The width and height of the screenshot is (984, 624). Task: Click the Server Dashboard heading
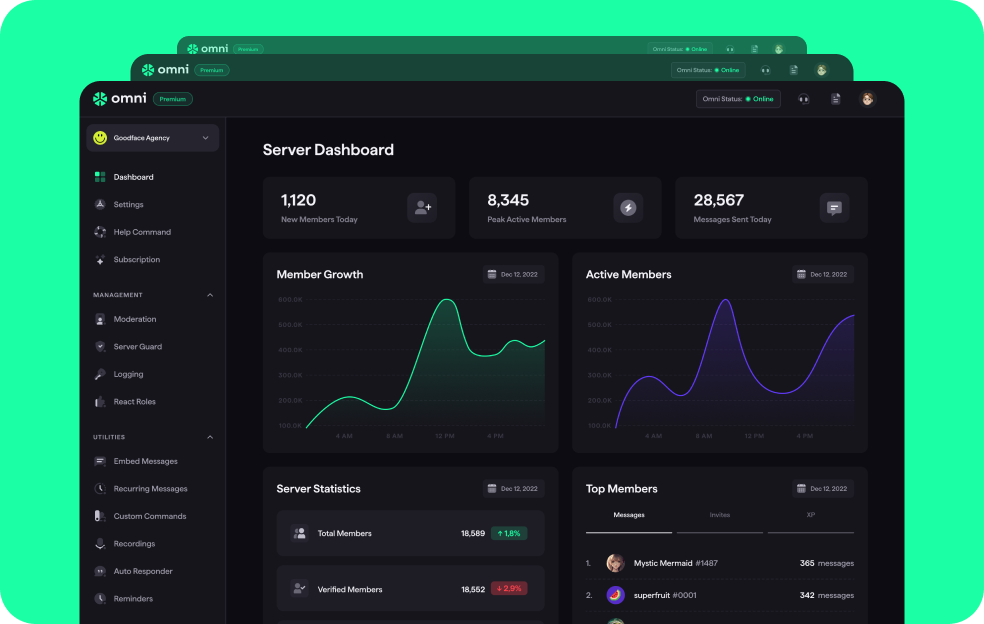pyautogui.click(x=328, y=150)
